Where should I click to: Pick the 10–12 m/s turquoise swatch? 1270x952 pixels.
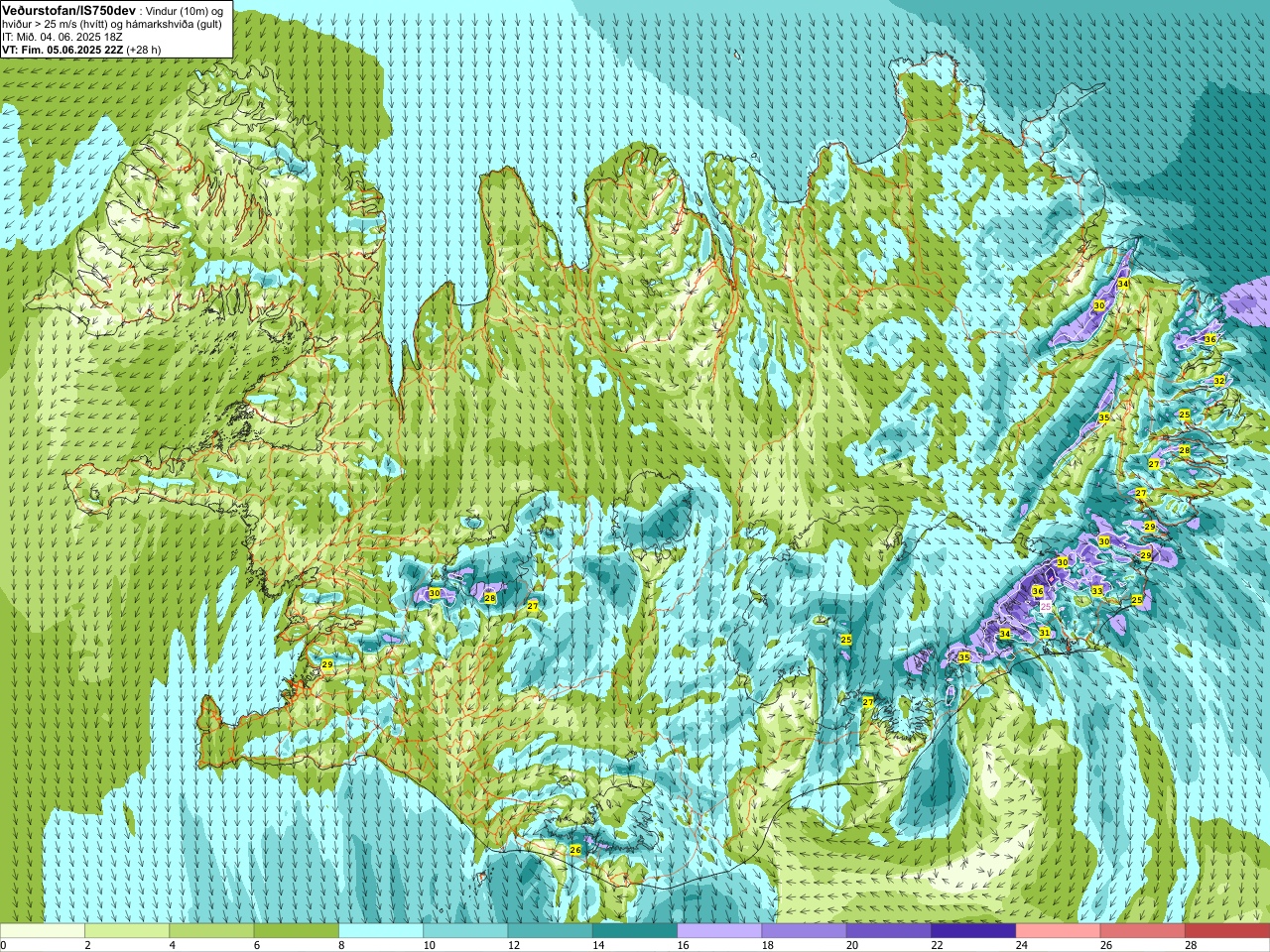point(465,931)
